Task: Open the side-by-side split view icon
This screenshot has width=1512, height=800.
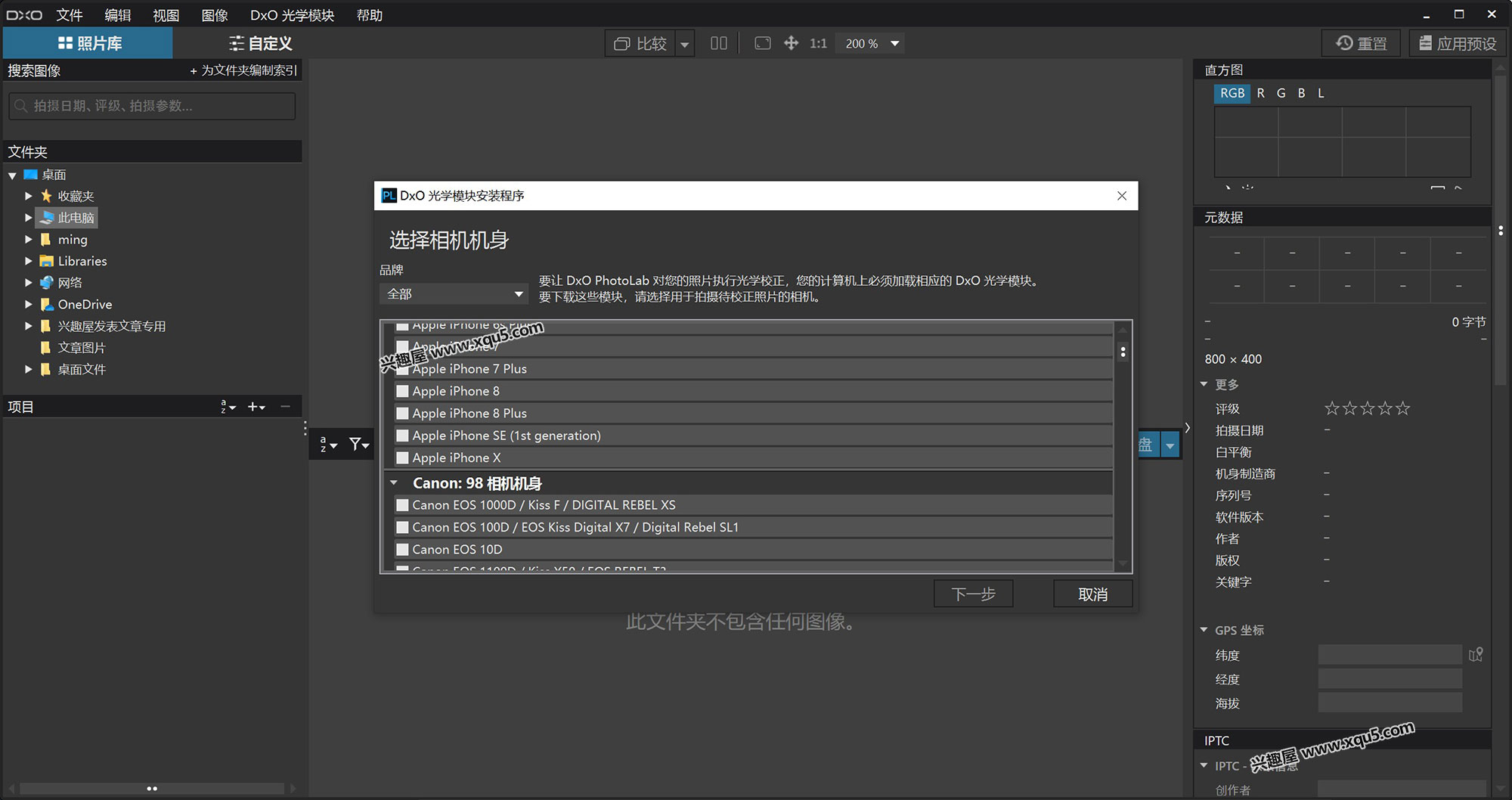Action: pos(718,43)
